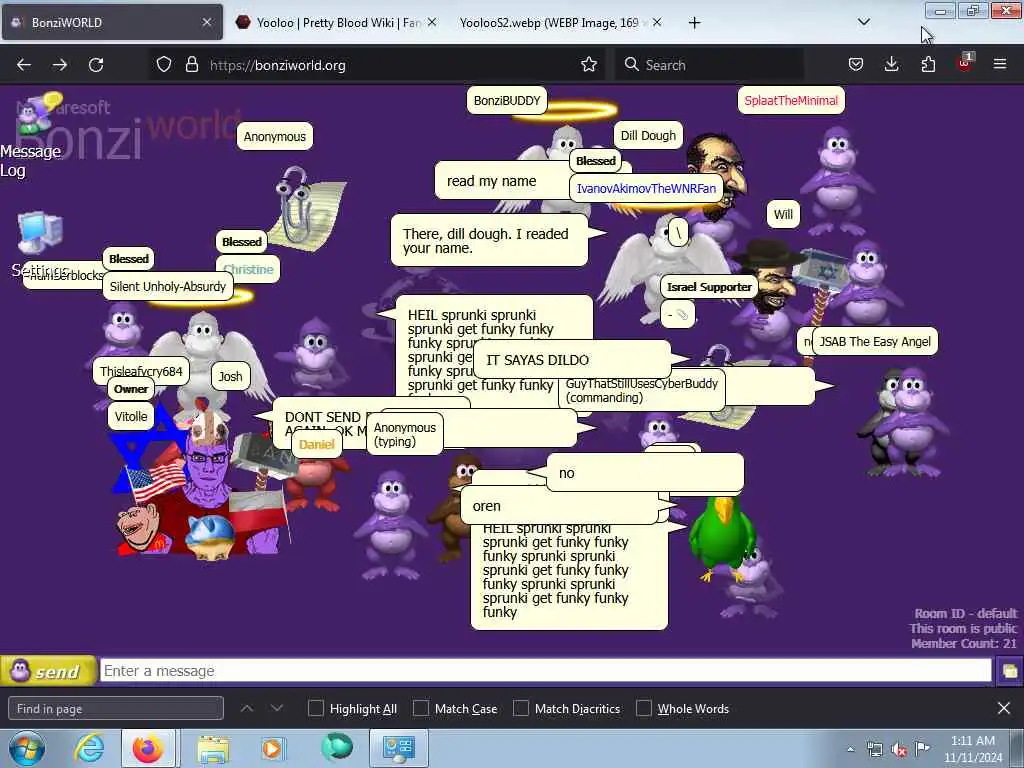This screenshot has width=1024, height=768.
Task: Click the Will name tag
Action: coord(783,214)
